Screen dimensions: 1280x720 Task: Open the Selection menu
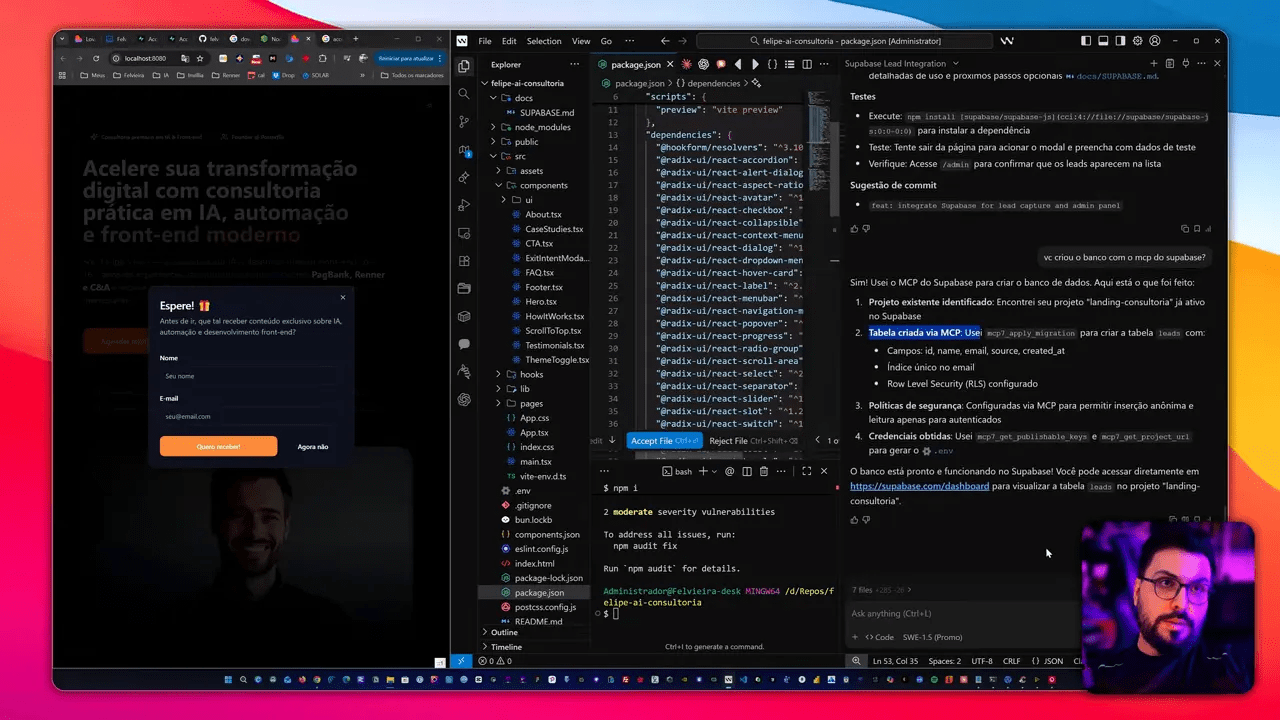(x=544, y=41)
